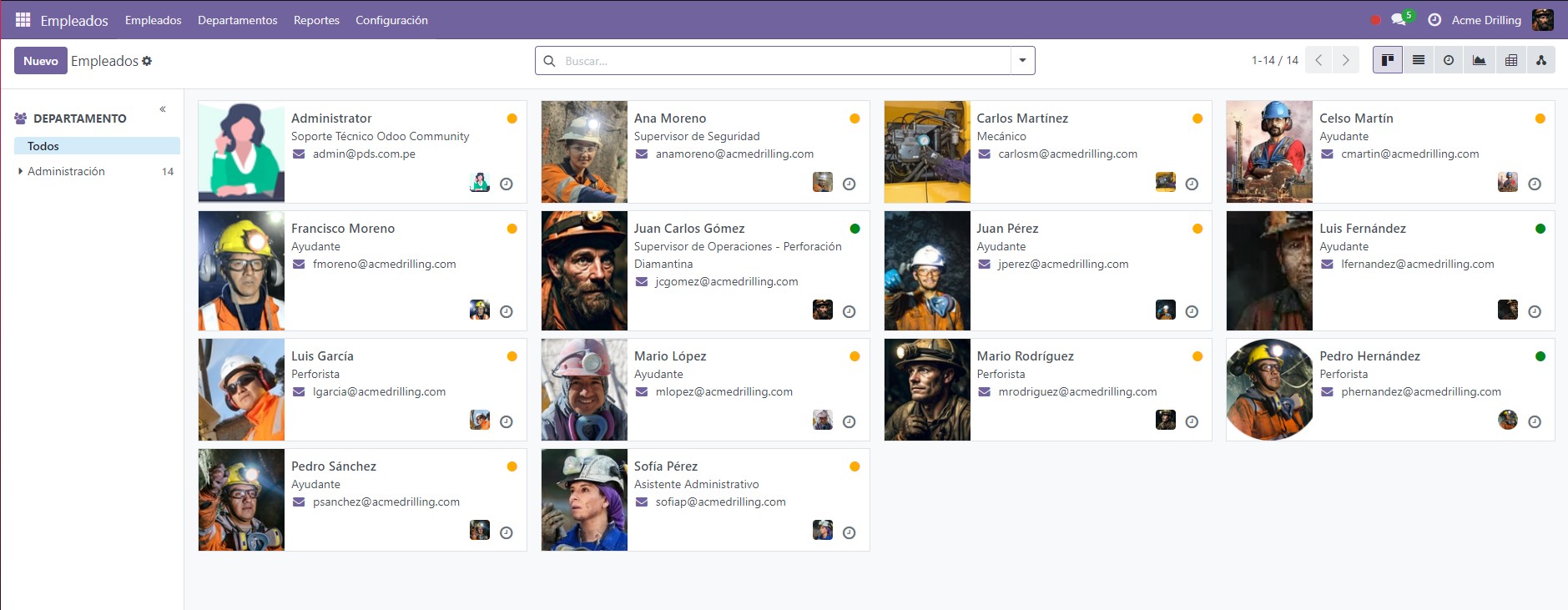
Task: Open the Configuración menu
Action: pos(391,20)
